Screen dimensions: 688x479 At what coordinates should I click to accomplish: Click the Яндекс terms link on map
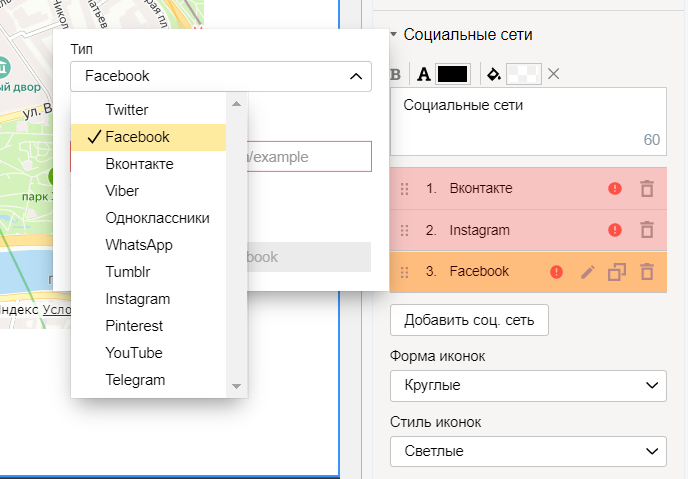[x=57, y=310]
